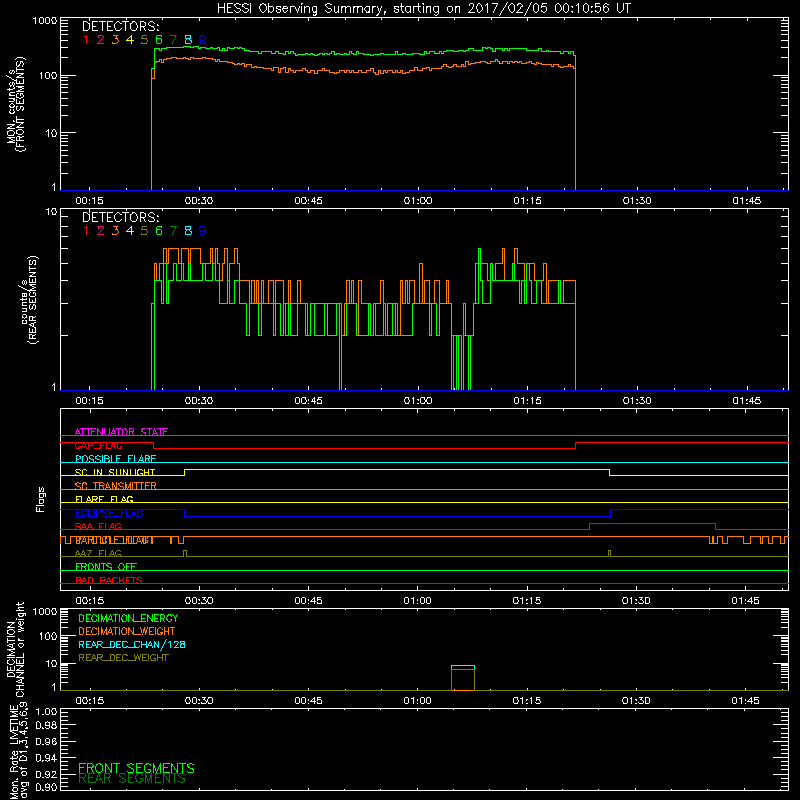Select detector 1 in front segments legend
This screenshot has height=800, width=800.
pyautogui.click(x=86, y=40)
